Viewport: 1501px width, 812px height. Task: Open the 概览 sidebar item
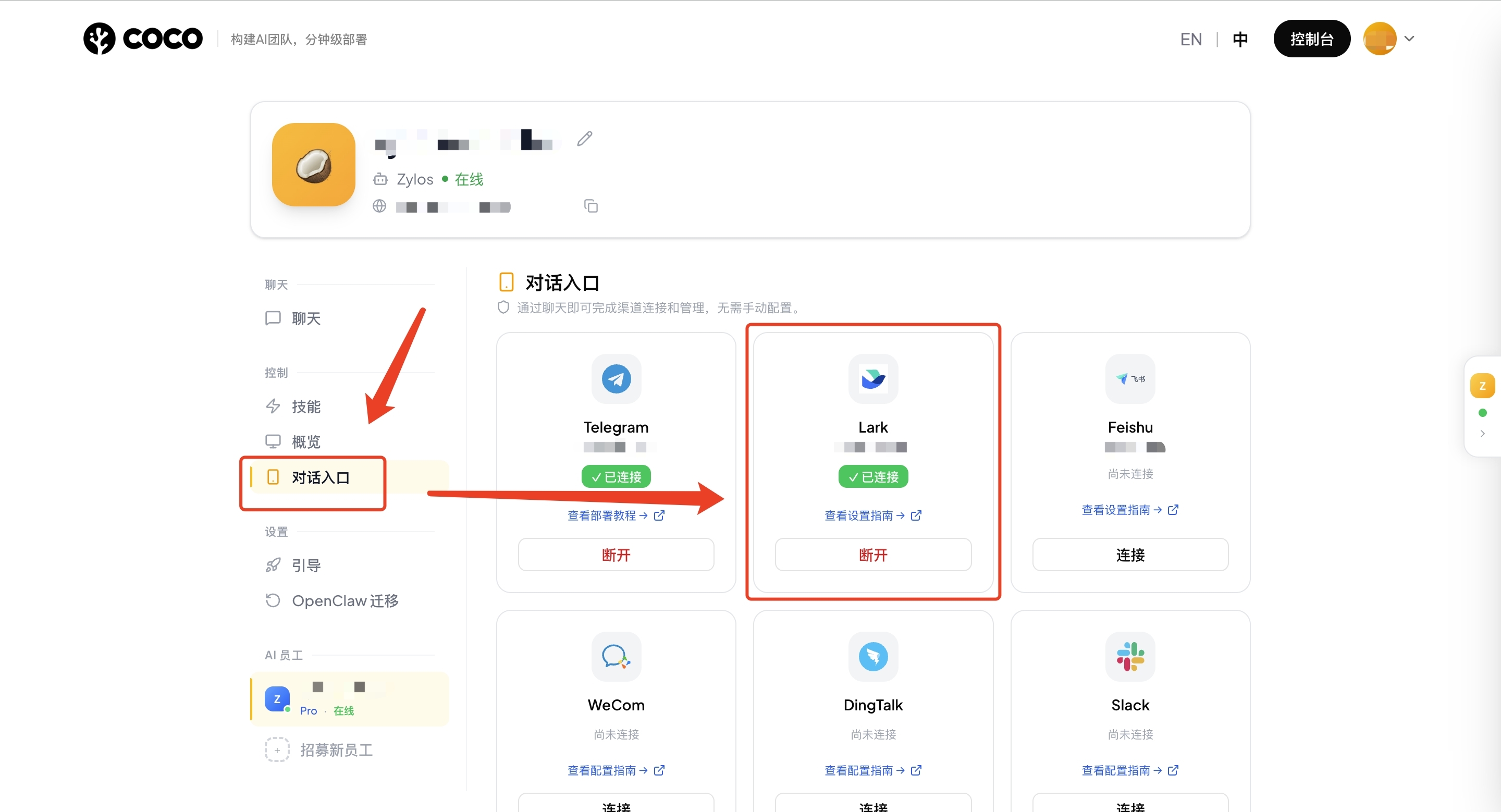[x=350, y=442]
